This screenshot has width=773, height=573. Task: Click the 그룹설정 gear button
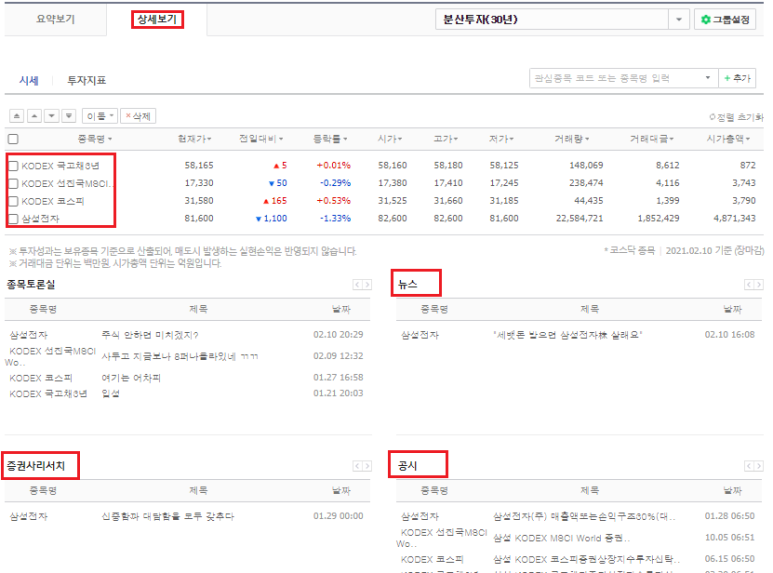tap(725, 20)
